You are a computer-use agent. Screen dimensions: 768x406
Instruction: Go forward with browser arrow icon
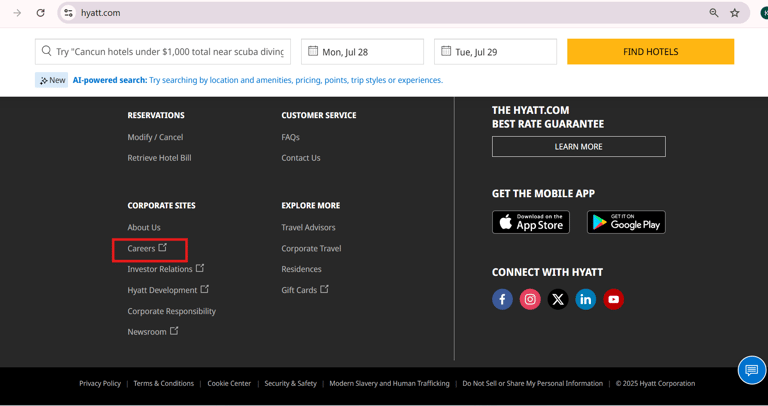17,13
